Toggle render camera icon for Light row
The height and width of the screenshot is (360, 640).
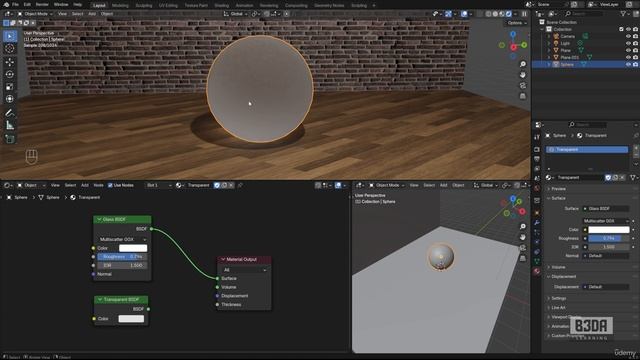(635, 43)
